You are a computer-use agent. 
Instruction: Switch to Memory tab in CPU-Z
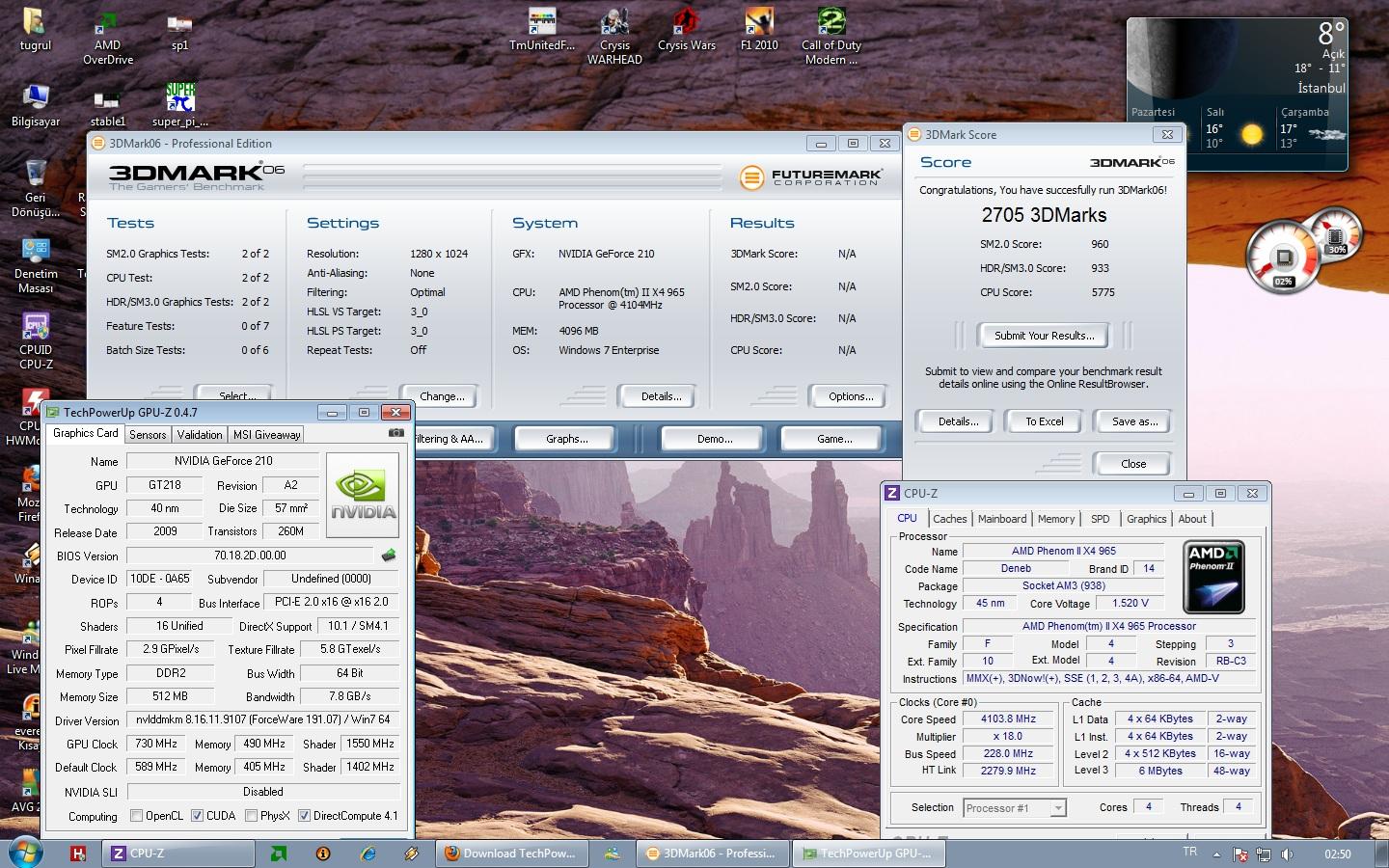[x=1056, y=519]
